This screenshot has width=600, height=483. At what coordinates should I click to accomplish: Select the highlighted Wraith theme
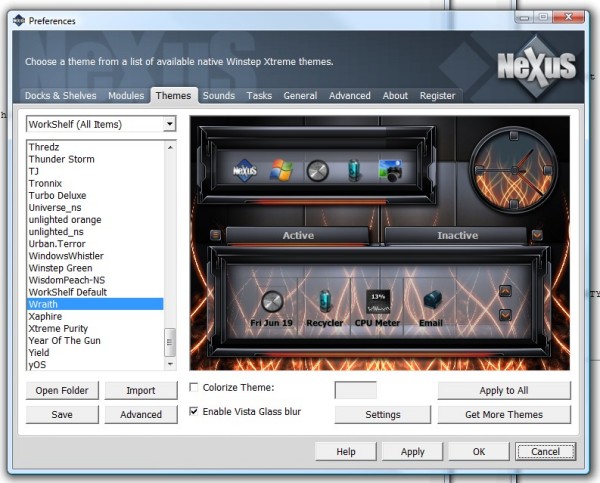[x=95, y=304]
